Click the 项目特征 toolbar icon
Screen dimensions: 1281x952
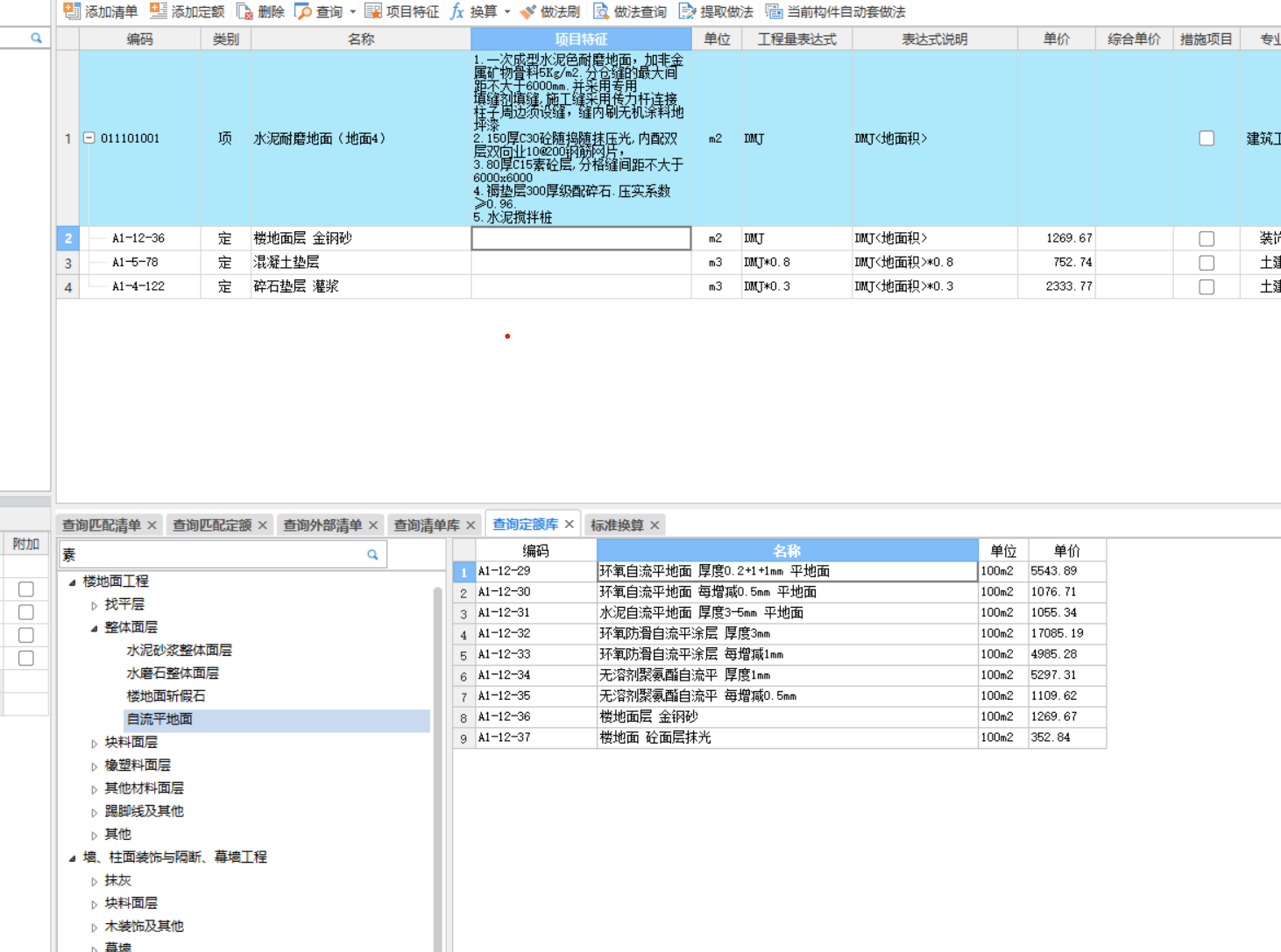point(373,11)
